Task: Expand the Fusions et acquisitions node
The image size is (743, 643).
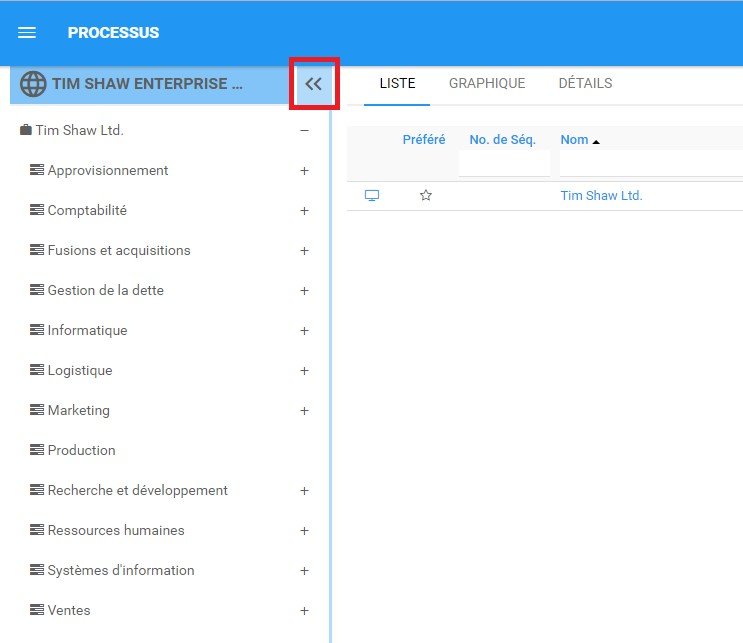Action: click(305, 251)
